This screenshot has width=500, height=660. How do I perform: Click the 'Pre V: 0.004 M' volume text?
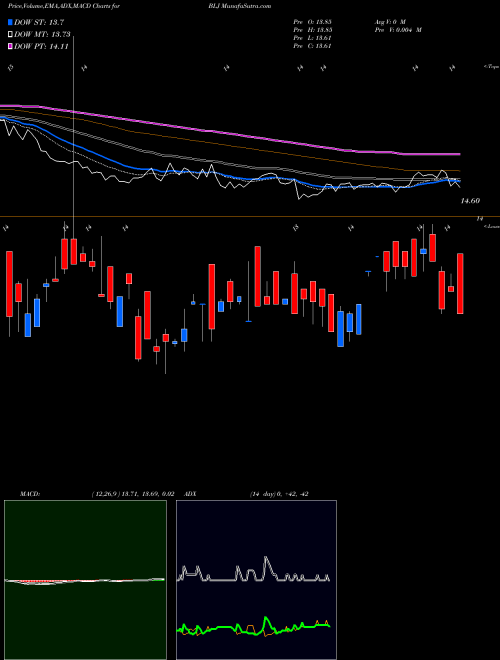coord(397,30)
